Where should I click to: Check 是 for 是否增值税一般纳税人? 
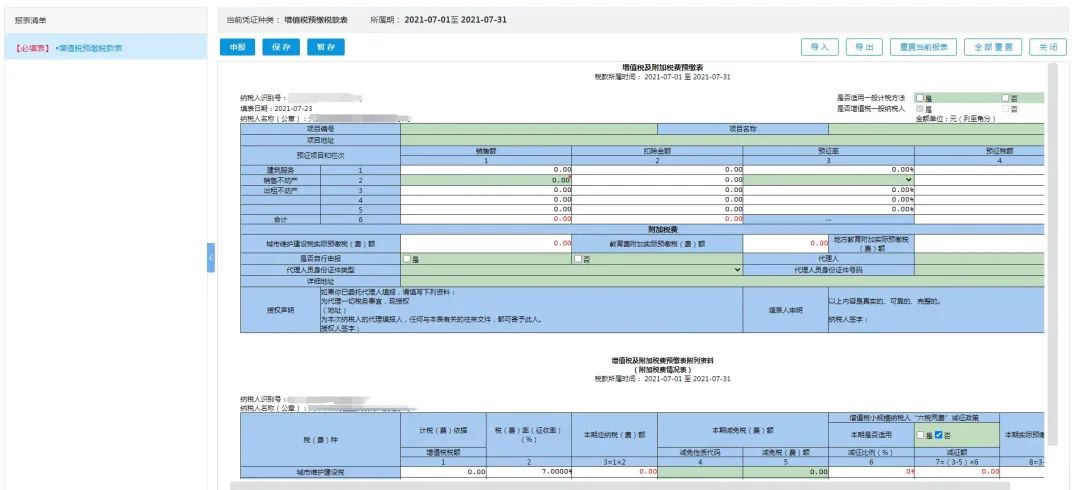pyautogui.click(x=920, y=108)
